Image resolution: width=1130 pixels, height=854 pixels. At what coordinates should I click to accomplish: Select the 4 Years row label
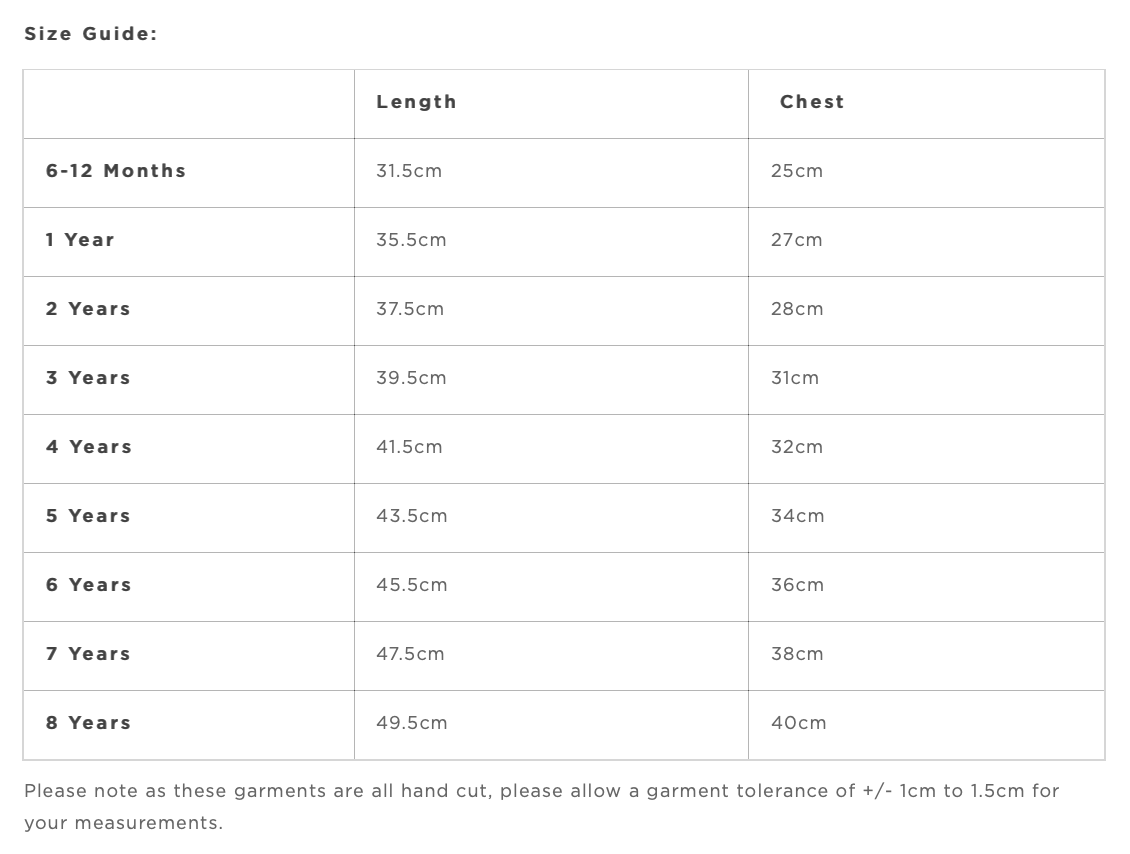click(x=88, y=447)
